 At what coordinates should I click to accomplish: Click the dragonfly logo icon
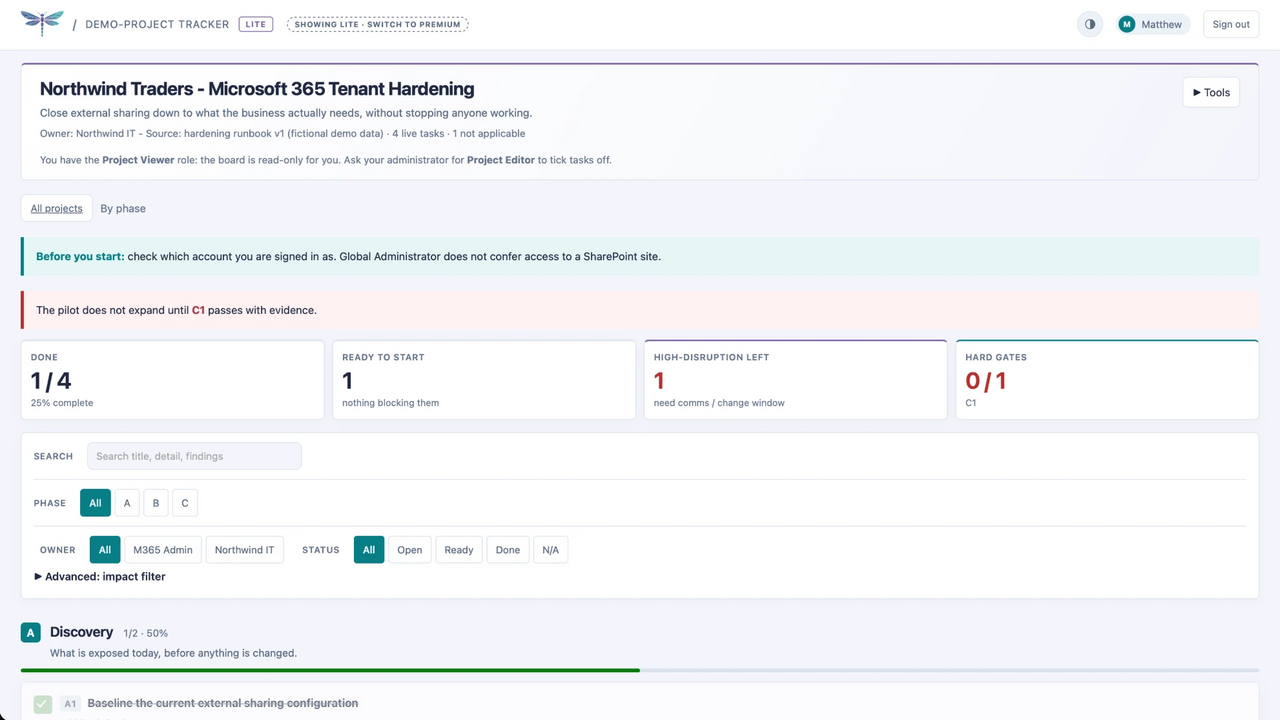41,22
